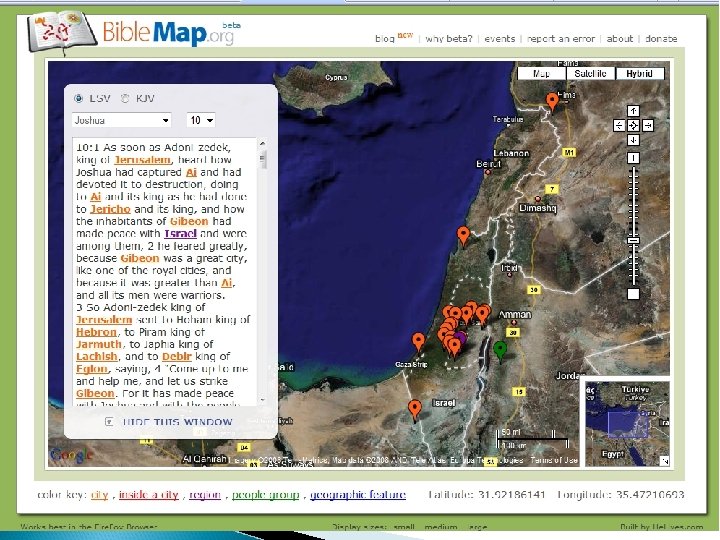The image size is (720, 540).
Task: Open the events link
Action: coord(500,39)
